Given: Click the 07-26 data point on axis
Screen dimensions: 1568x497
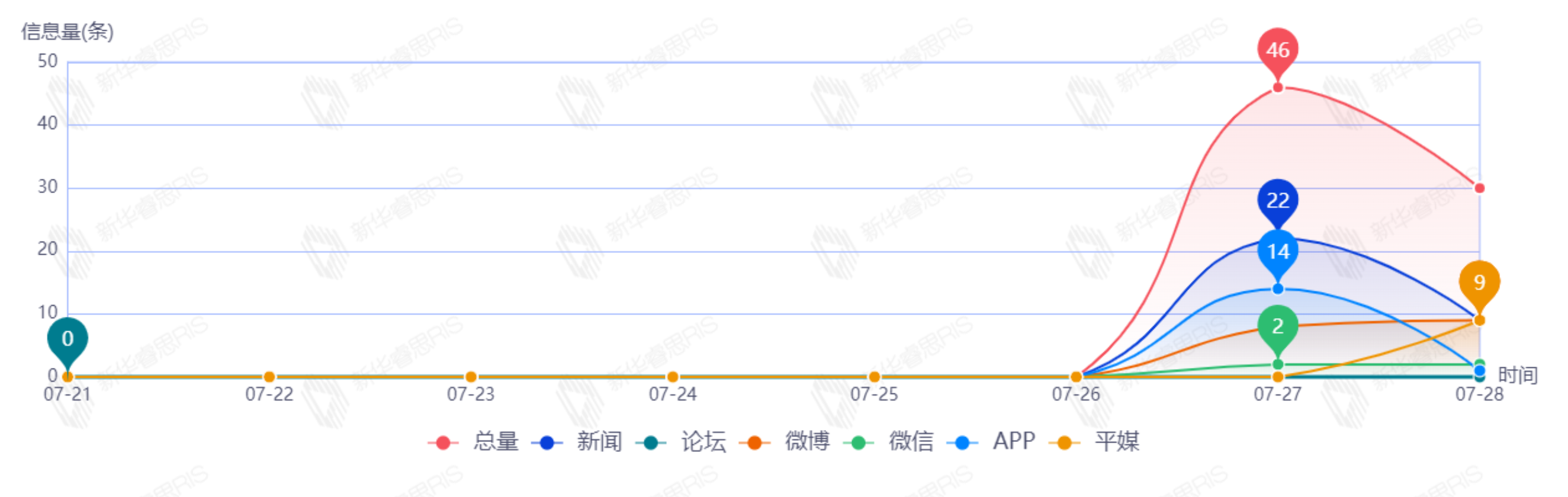Looking at the screenshot, I should tap(1076, 377).
